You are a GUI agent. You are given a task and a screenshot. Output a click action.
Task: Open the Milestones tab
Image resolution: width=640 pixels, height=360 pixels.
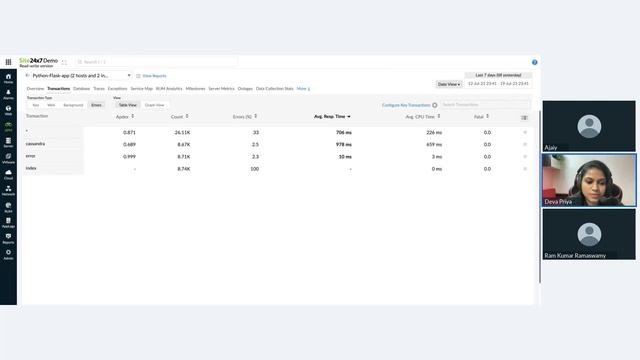click(x=195, y=89)
